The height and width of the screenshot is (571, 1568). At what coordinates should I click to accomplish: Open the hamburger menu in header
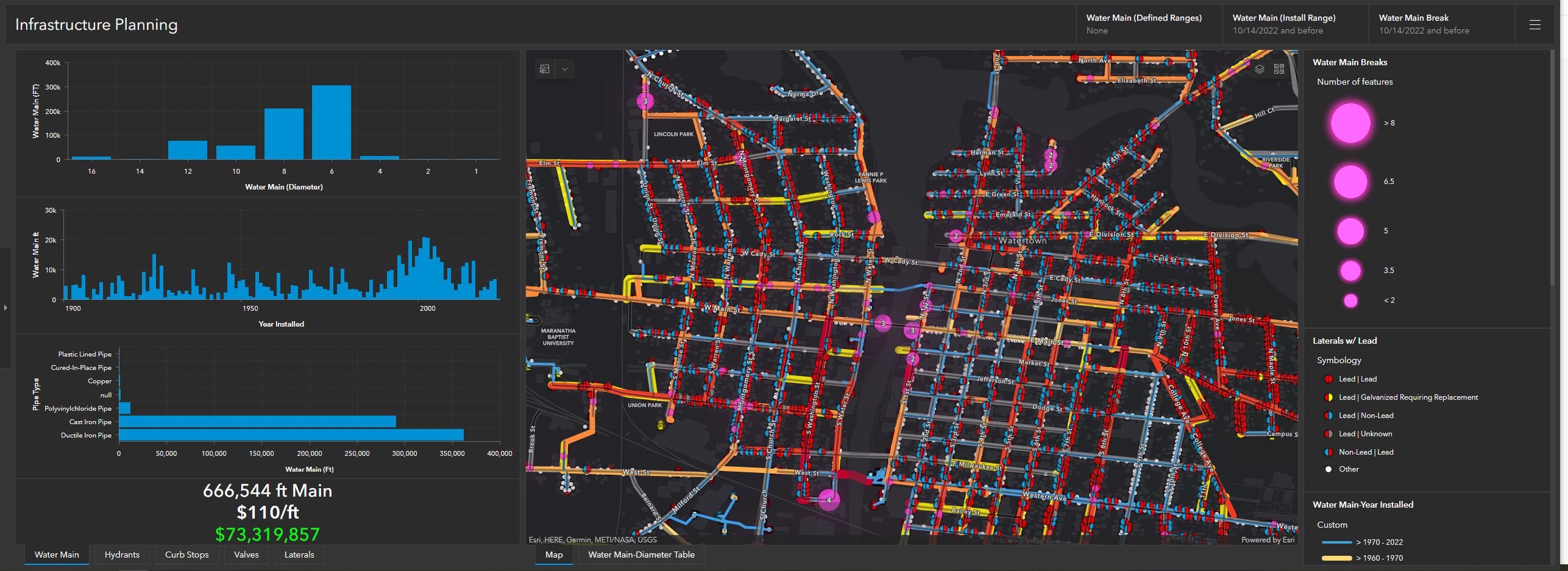(x=1535, y=25)
